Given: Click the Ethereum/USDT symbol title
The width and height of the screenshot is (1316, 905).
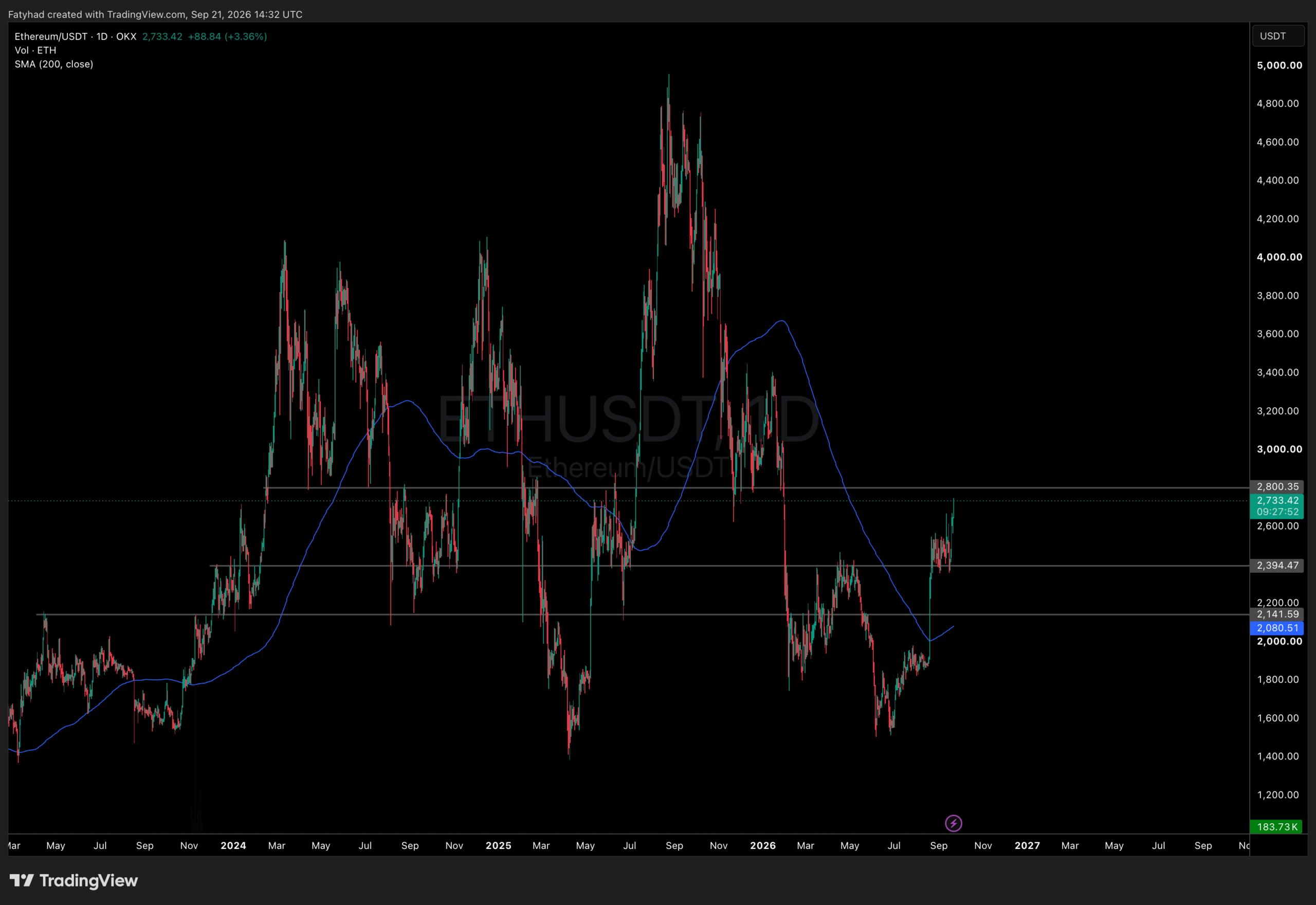Looking at the screenshot, I should pos(76,37).
